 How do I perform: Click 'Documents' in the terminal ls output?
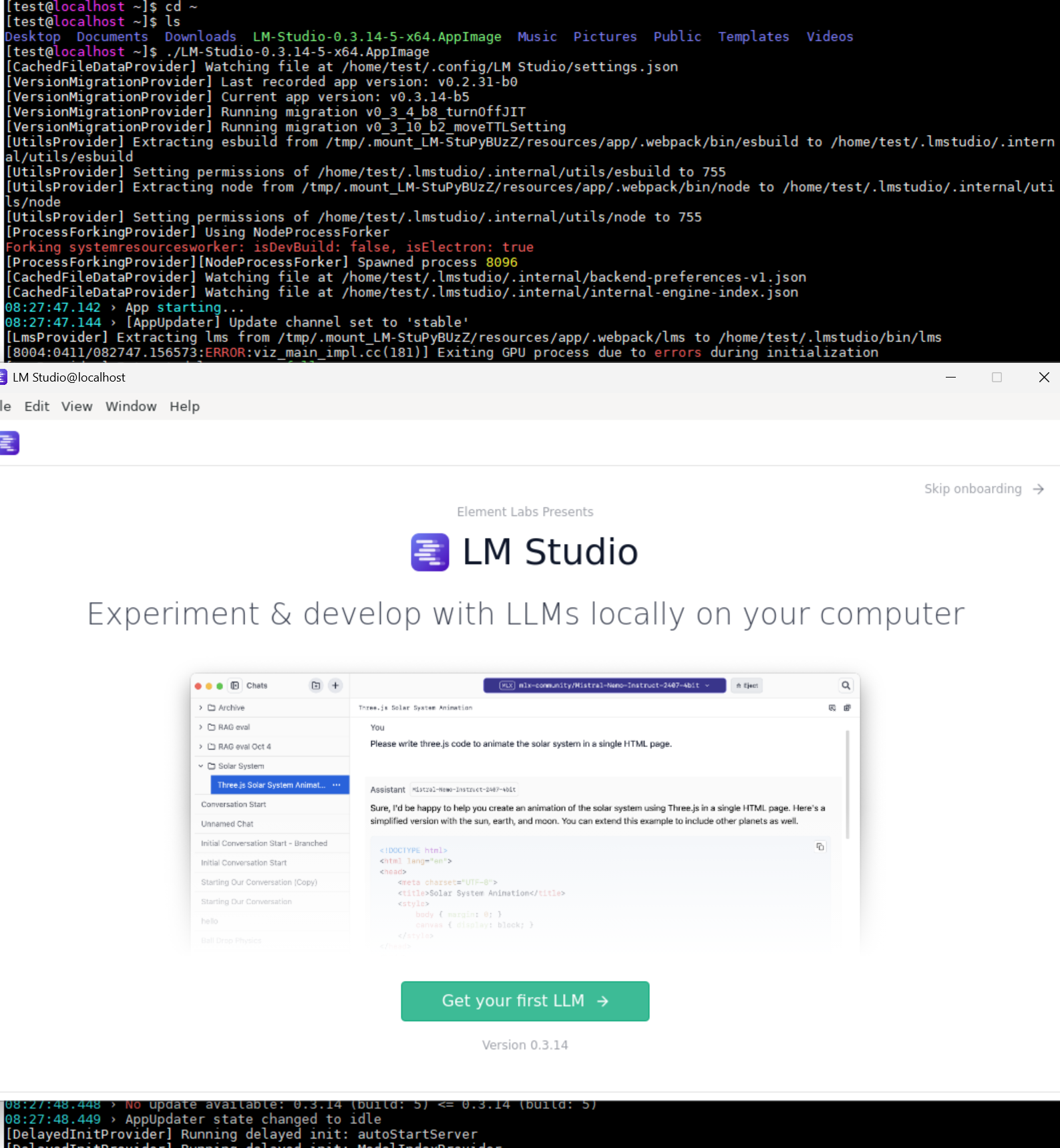(x=112, y=37)
